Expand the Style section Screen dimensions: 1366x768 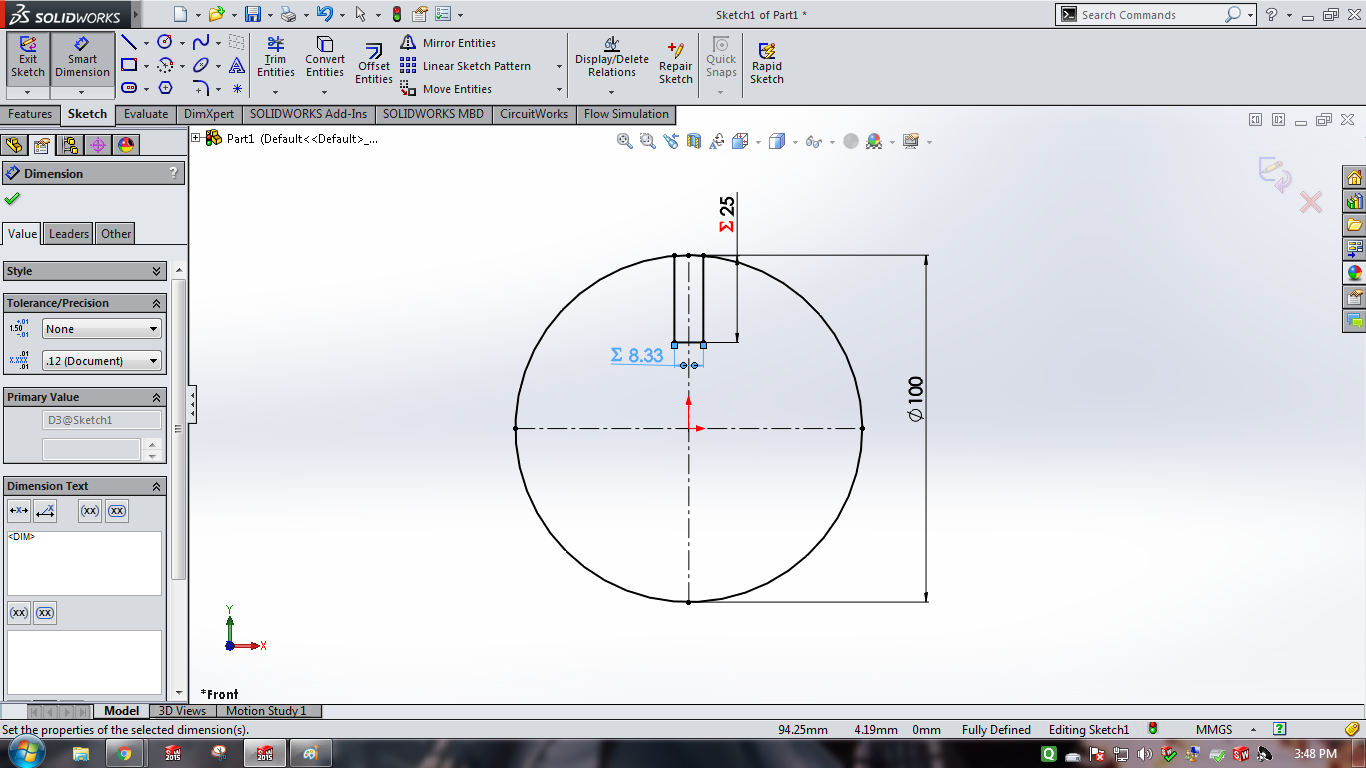(x=156, y=271)
